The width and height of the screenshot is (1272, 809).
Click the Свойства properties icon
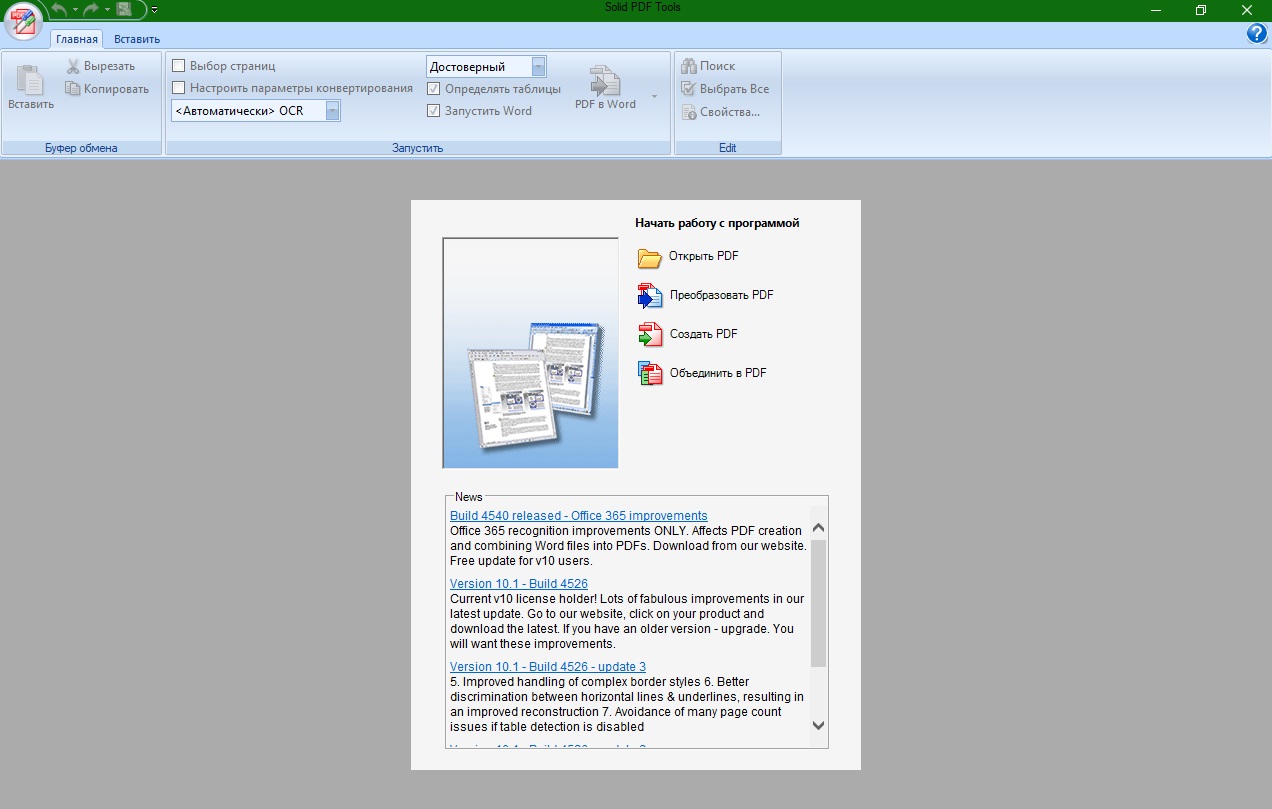click(688, 112)
